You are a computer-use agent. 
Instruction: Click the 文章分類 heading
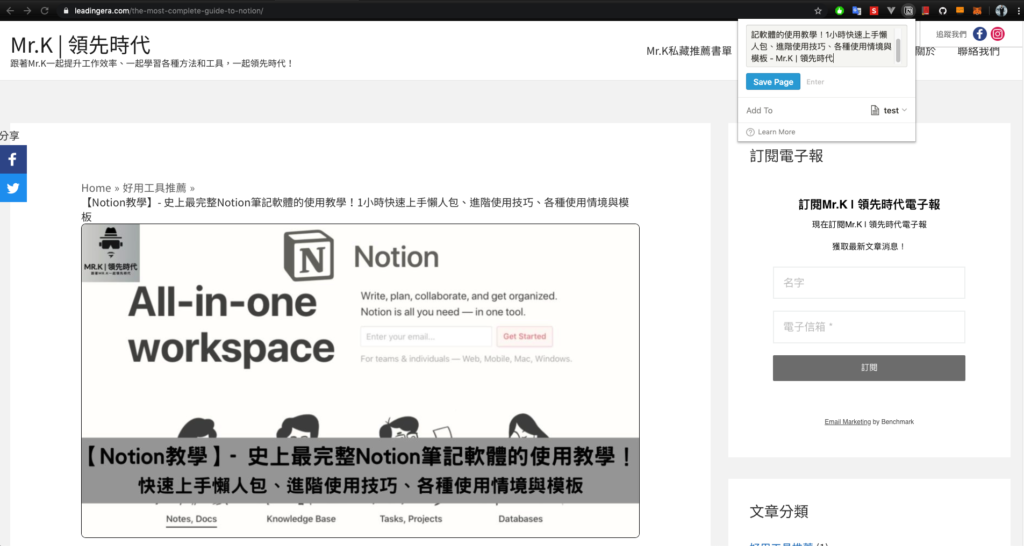(x=779, y=511)
